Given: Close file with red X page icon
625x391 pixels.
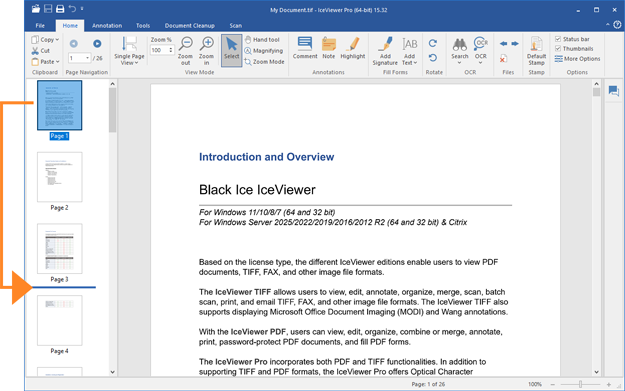Looking at the screenshot, I should click(503, 59).
